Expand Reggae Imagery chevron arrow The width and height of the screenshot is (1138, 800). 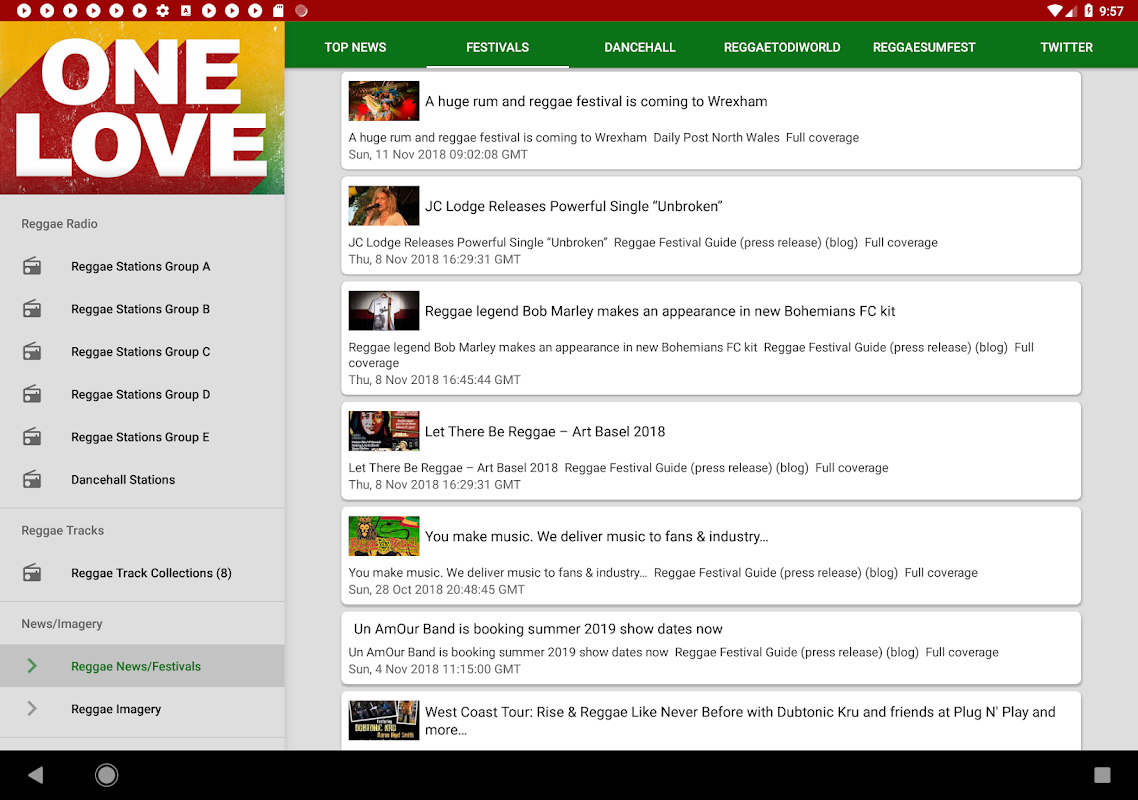click(x=32, y=709)
